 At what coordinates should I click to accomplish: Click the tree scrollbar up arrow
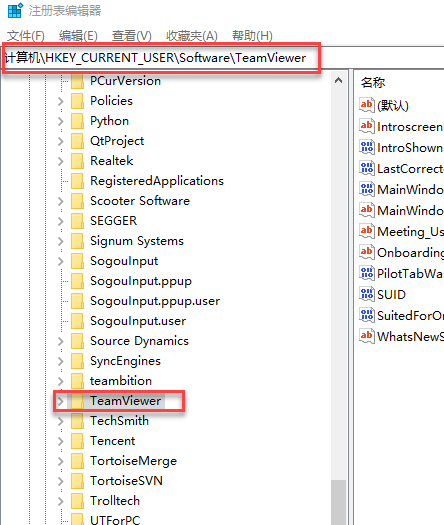coord(339,80)
